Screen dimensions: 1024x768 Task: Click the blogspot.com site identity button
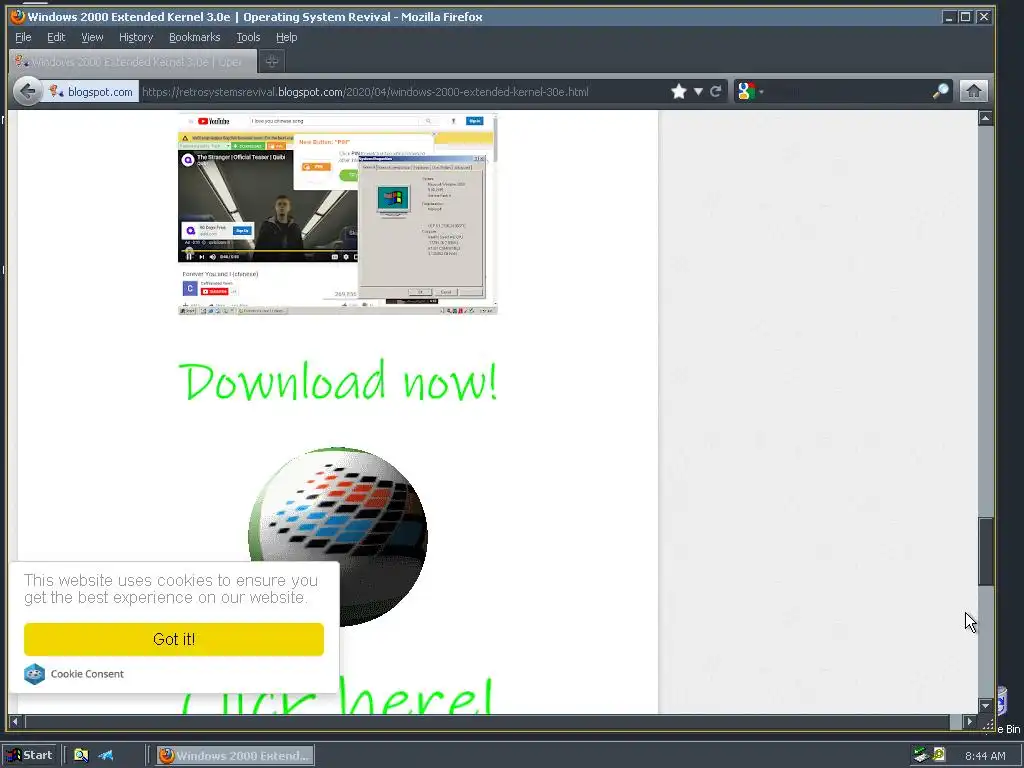(x=91, y=91)
